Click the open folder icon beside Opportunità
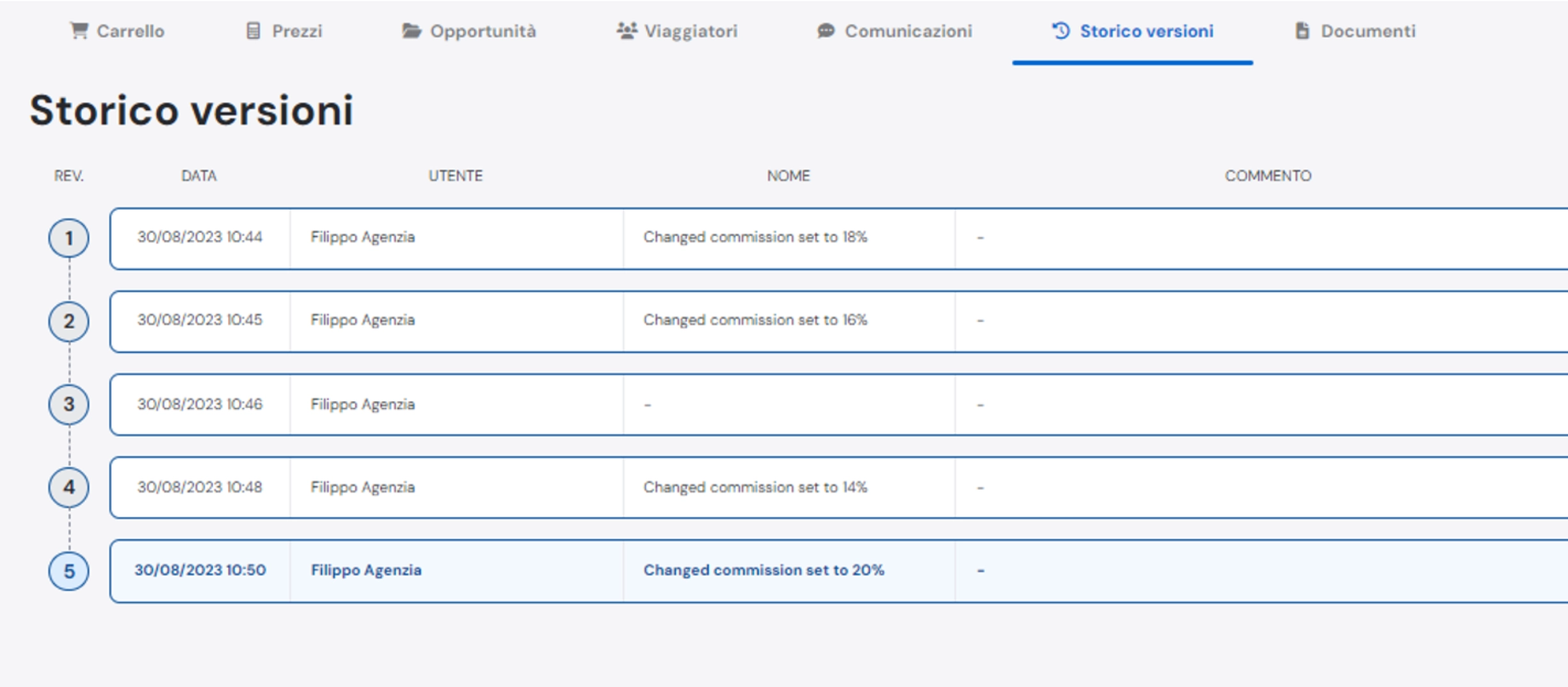The image size is (1568, 687). point(412,31)
